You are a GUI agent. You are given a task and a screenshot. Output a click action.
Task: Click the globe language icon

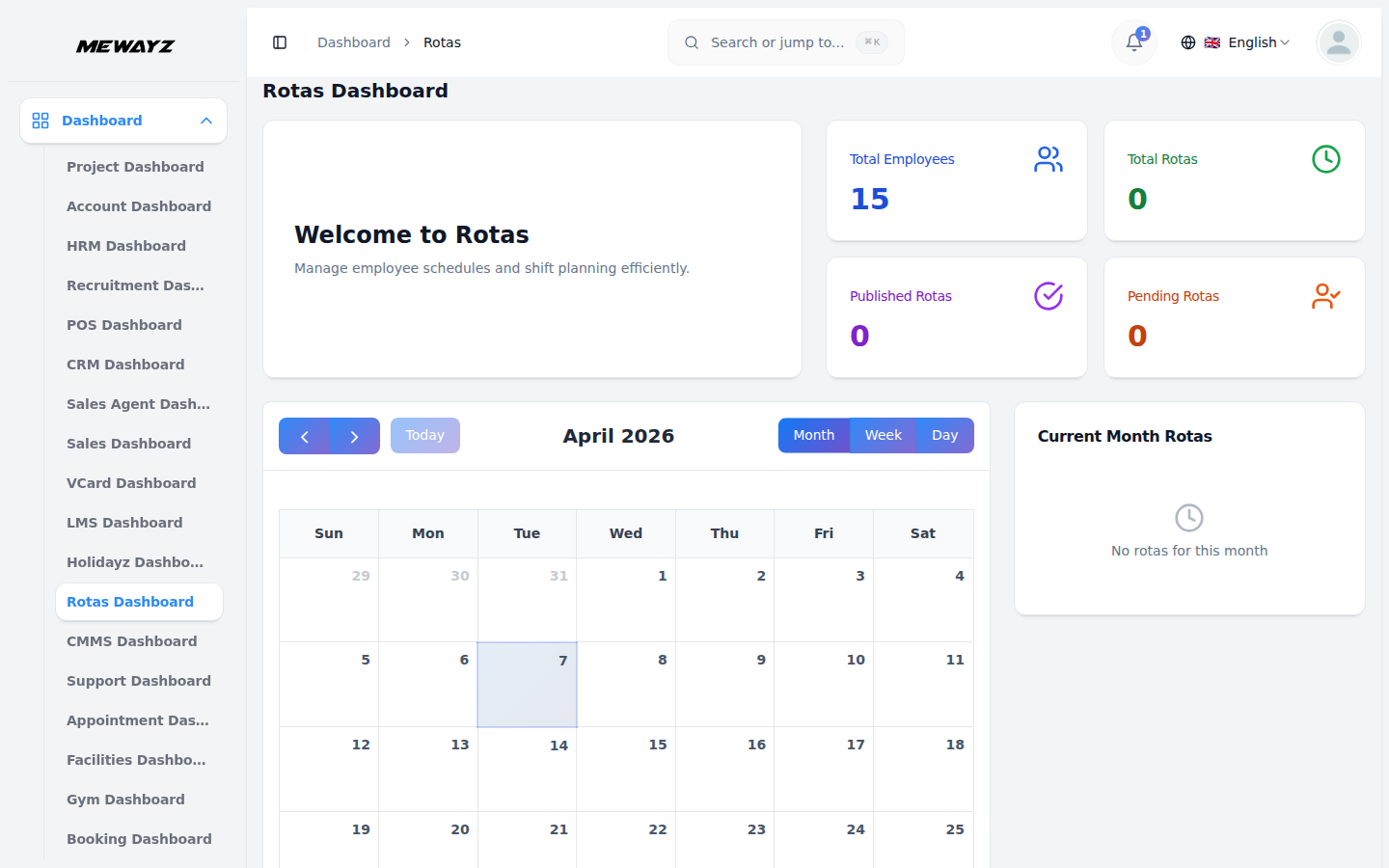(x=1187, y=42)
